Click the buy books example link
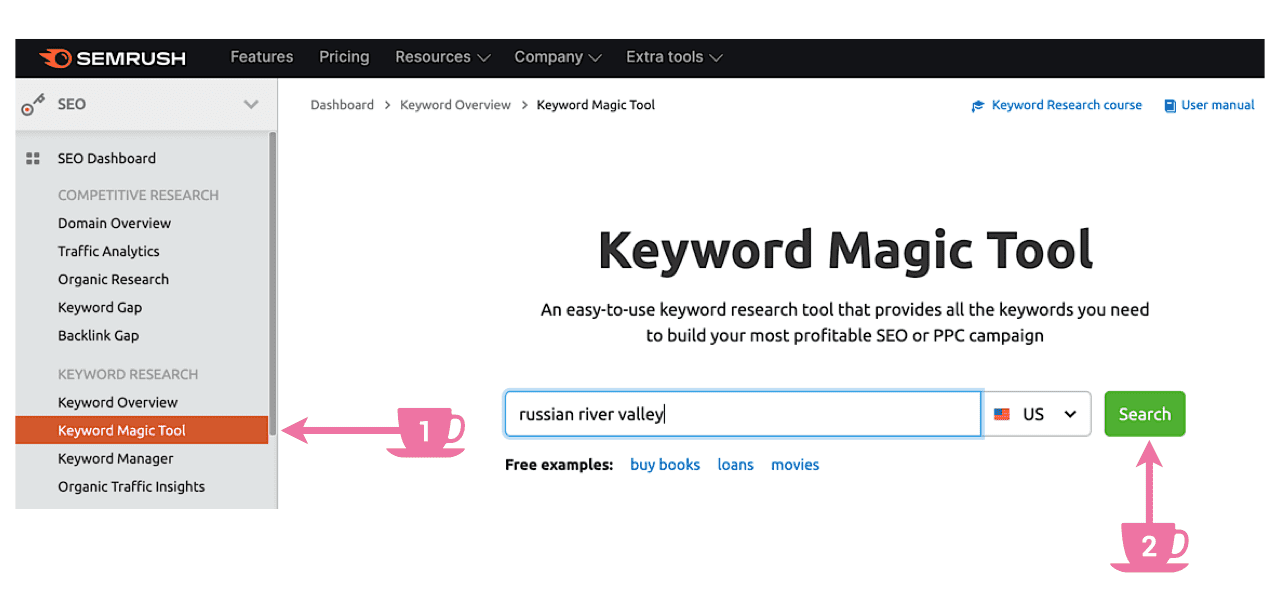Image resolution: width=1280 pixels, height=595 pixels. [x=665, y=464]
